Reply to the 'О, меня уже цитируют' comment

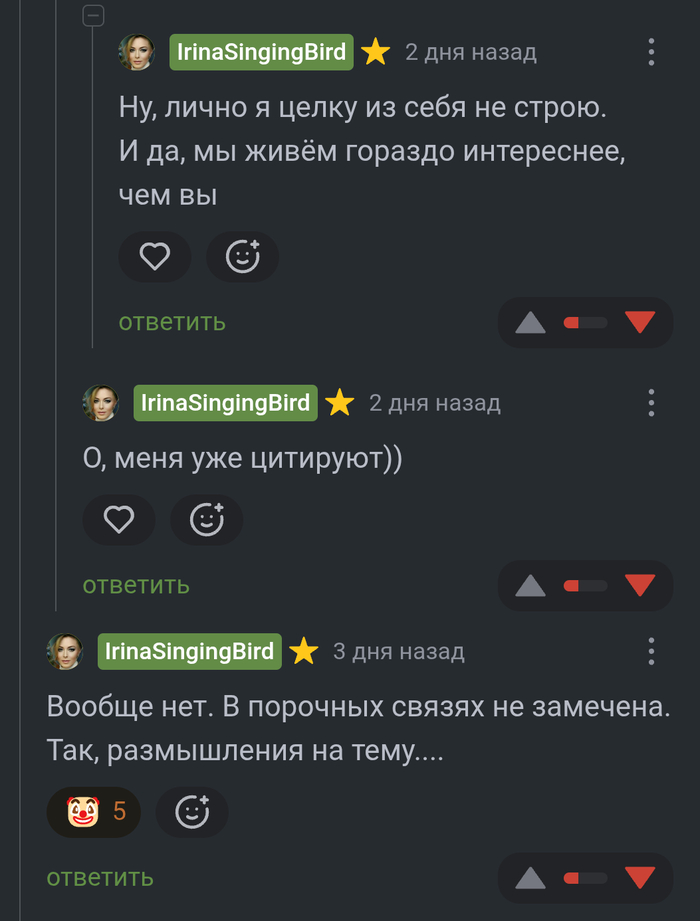pyautogui.click(x=136, y=585)
